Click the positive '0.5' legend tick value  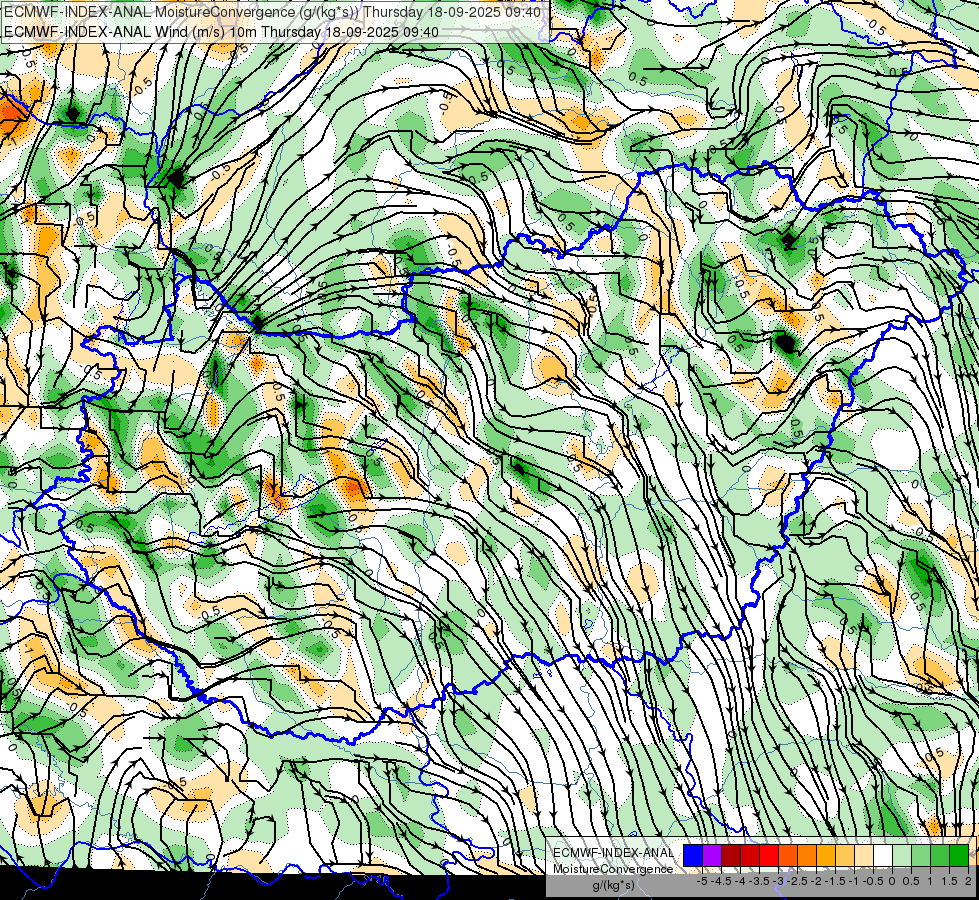(x=911, y=881)
